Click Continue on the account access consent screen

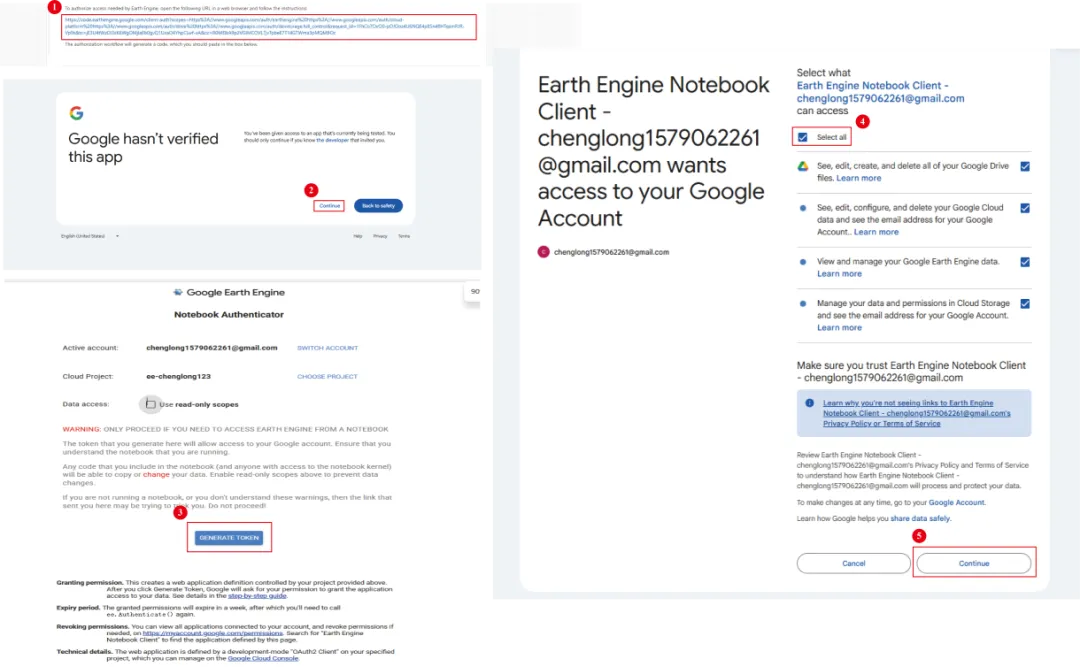click(973, 563)
